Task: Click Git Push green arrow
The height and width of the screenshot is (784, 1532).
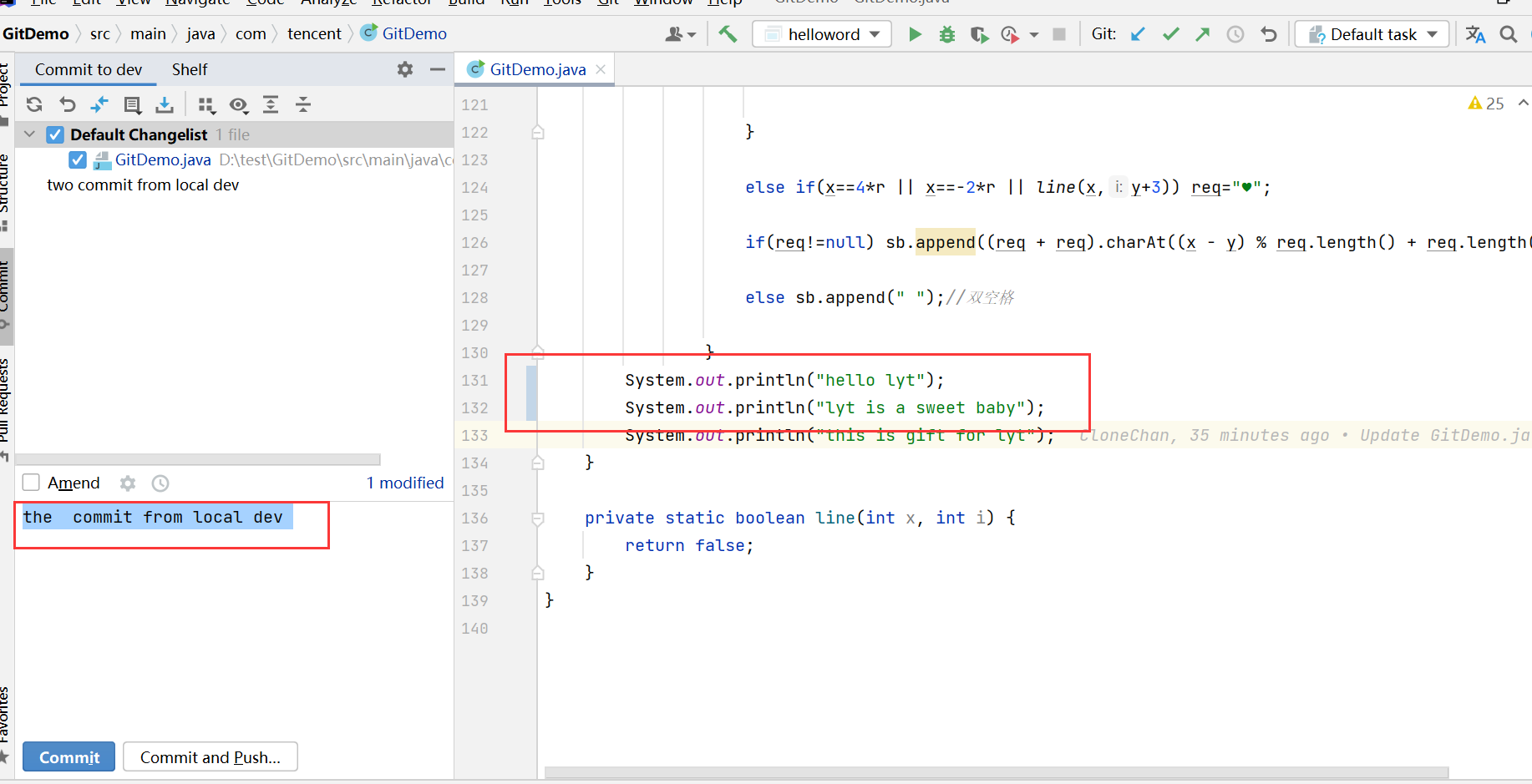Action: pos(1203,34)
